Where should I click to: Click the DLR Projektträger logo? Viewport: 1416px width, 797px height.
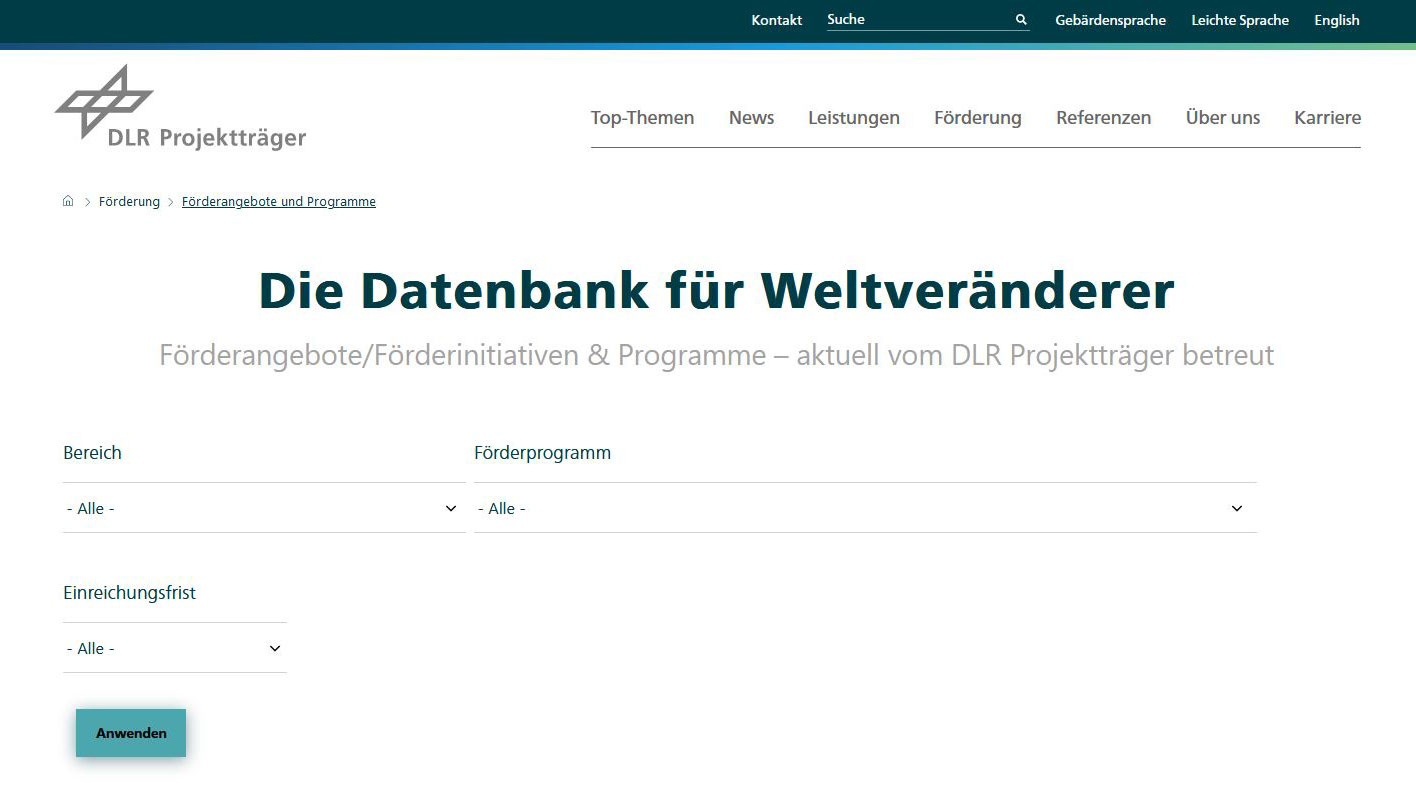click(x=180, y=108)
